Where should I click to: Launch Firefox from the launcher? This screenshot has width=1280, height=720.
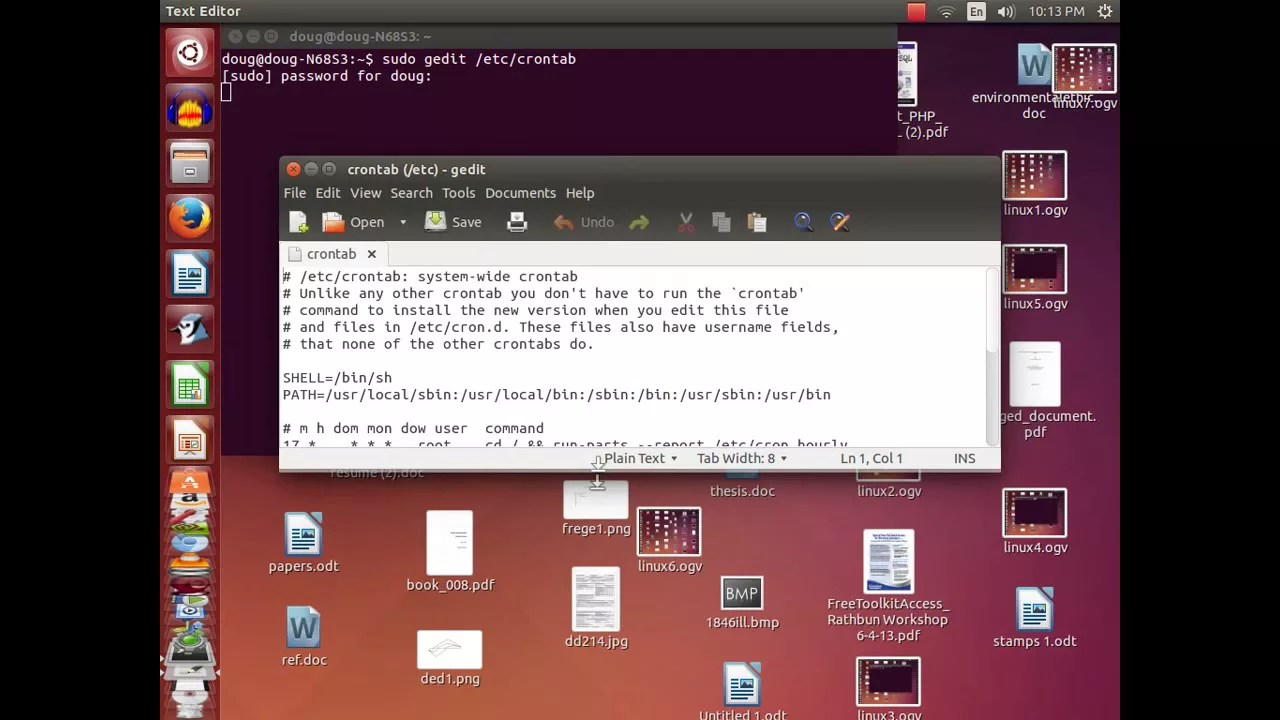tap(190, 218)
